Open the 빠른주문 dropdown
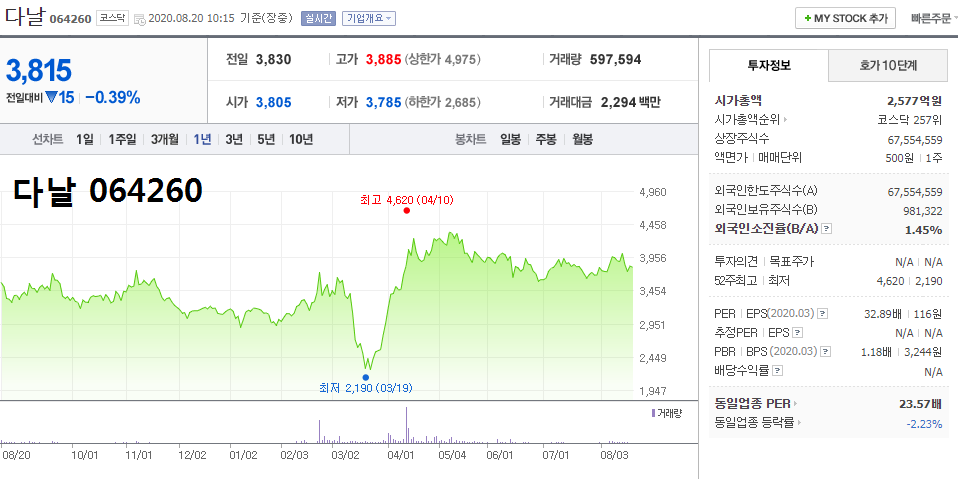 click(934, 18)
